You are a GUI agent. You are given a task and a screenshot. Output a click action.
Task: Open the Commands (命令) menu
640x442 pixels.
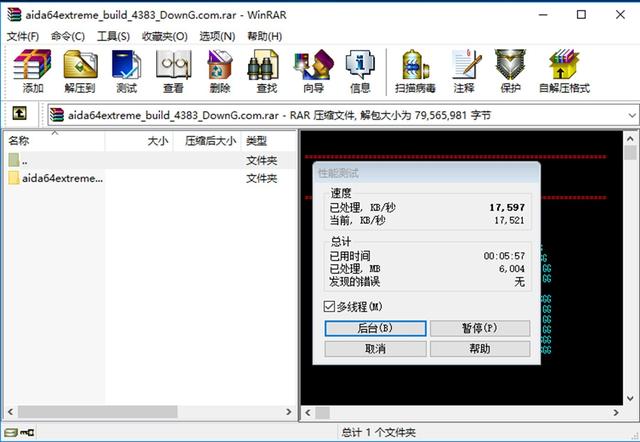[x=68, y=36]
